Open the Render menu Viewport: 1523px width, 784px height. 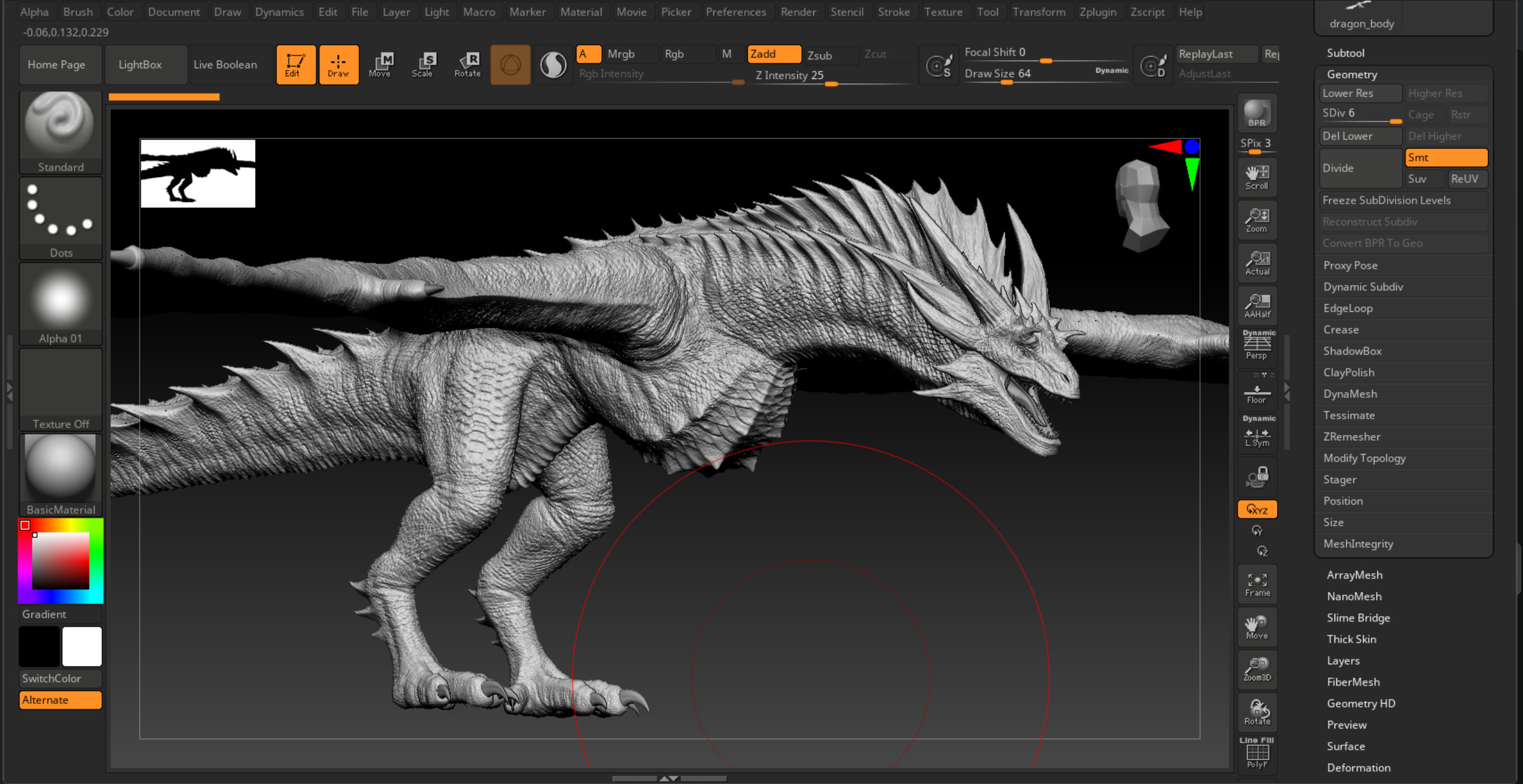click(798, 12)
